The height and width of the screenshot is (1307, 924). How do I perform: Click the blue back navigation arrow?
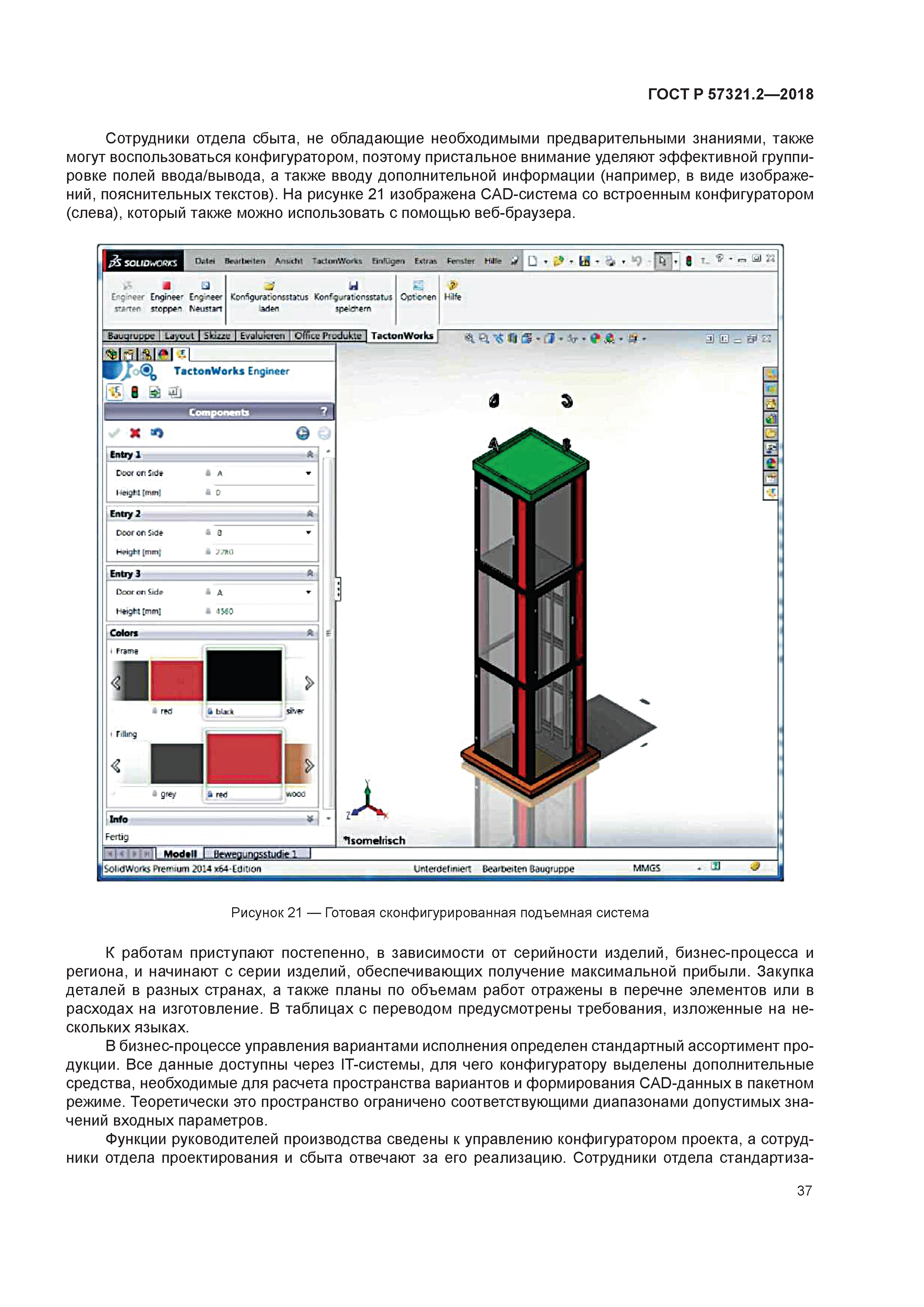coord(303,434)
